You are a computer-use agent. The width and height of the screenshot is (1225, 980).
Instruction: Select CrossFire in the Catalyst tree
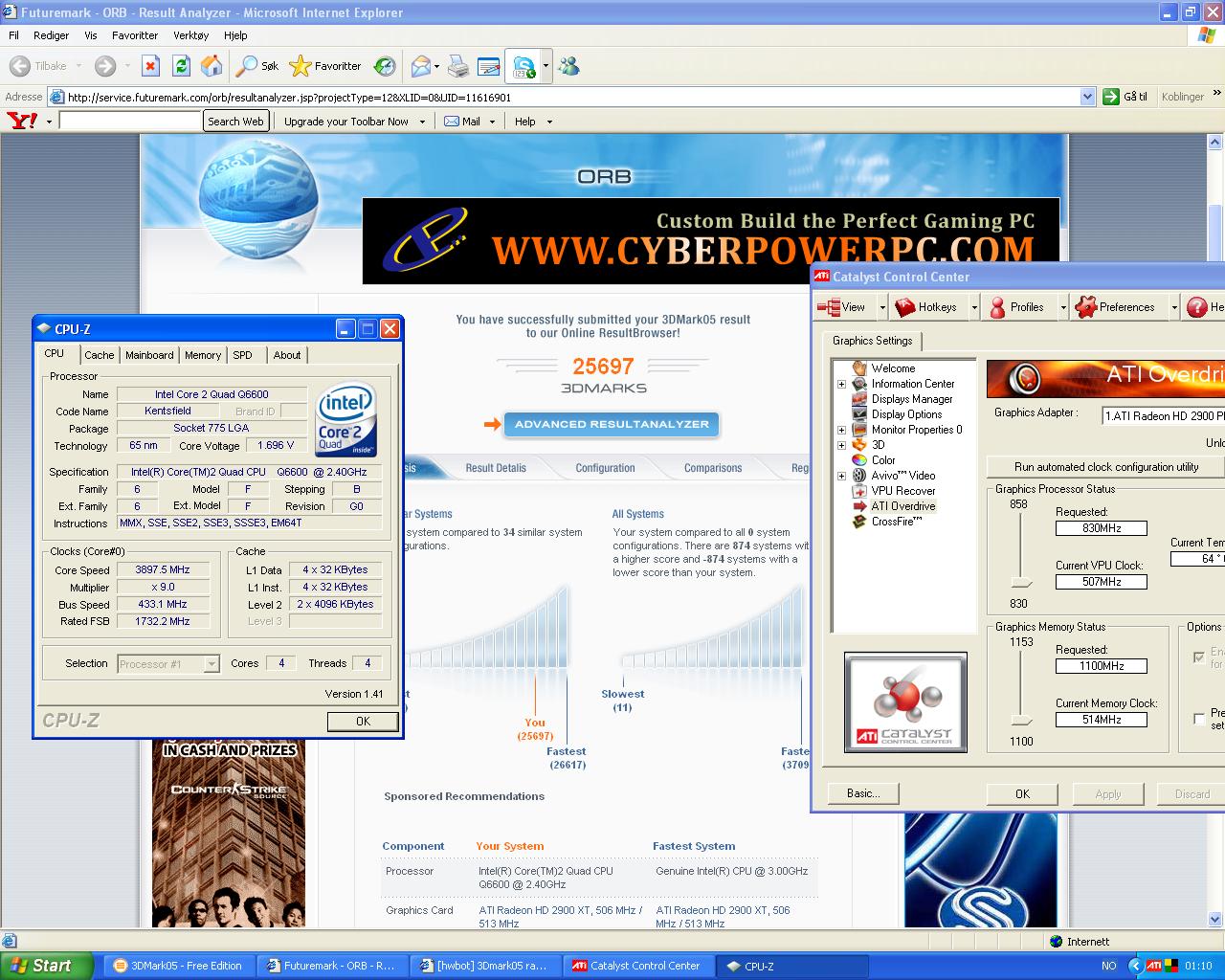897,522
